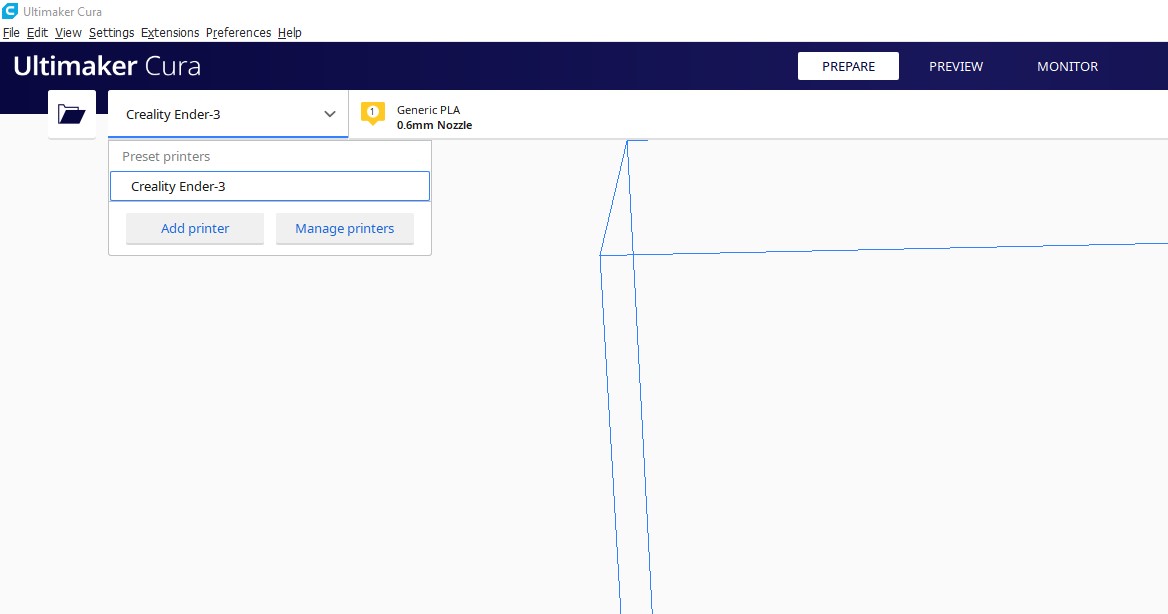Click the Manage printers button

(345, 229)
